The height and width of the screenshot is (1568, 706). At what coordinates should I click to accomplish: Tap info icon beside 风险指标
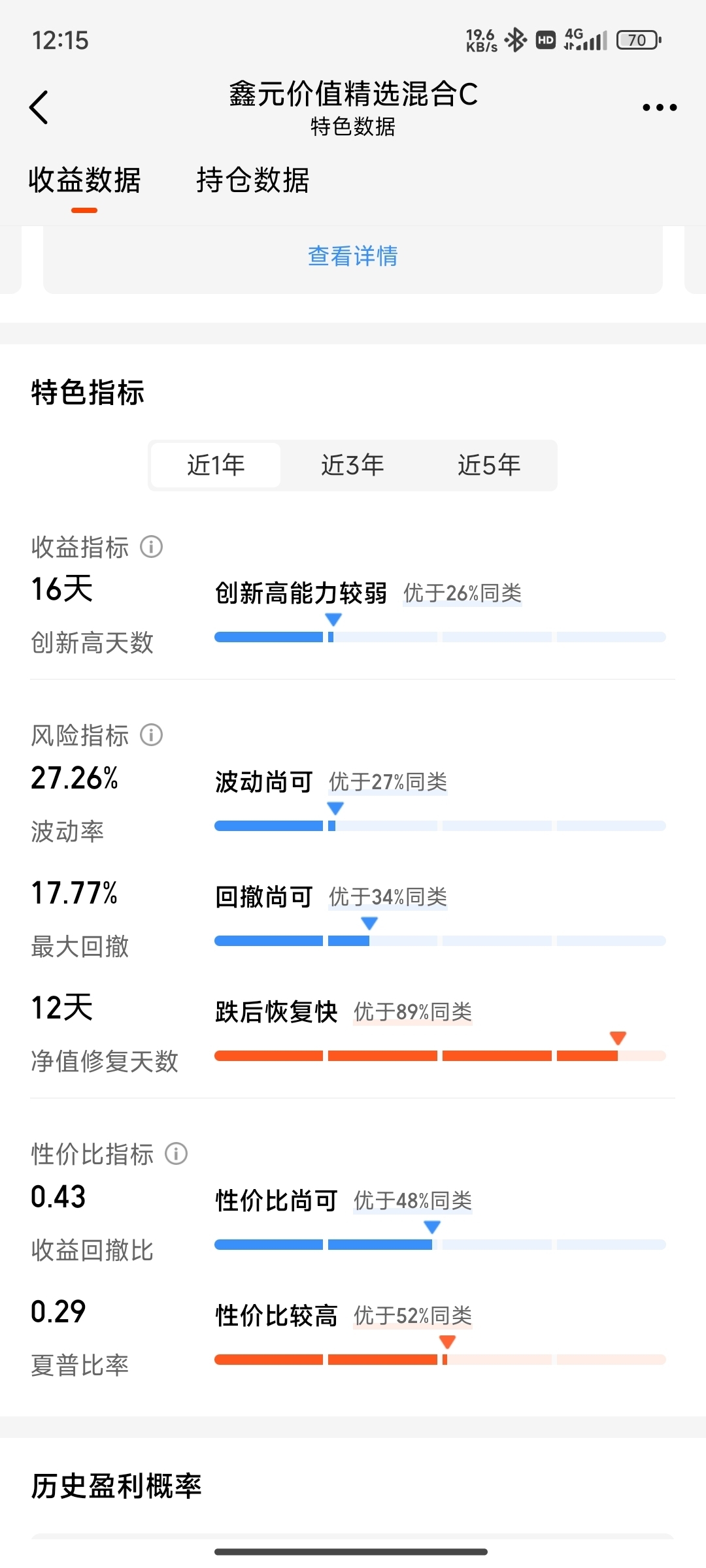(x=151, y=735)
